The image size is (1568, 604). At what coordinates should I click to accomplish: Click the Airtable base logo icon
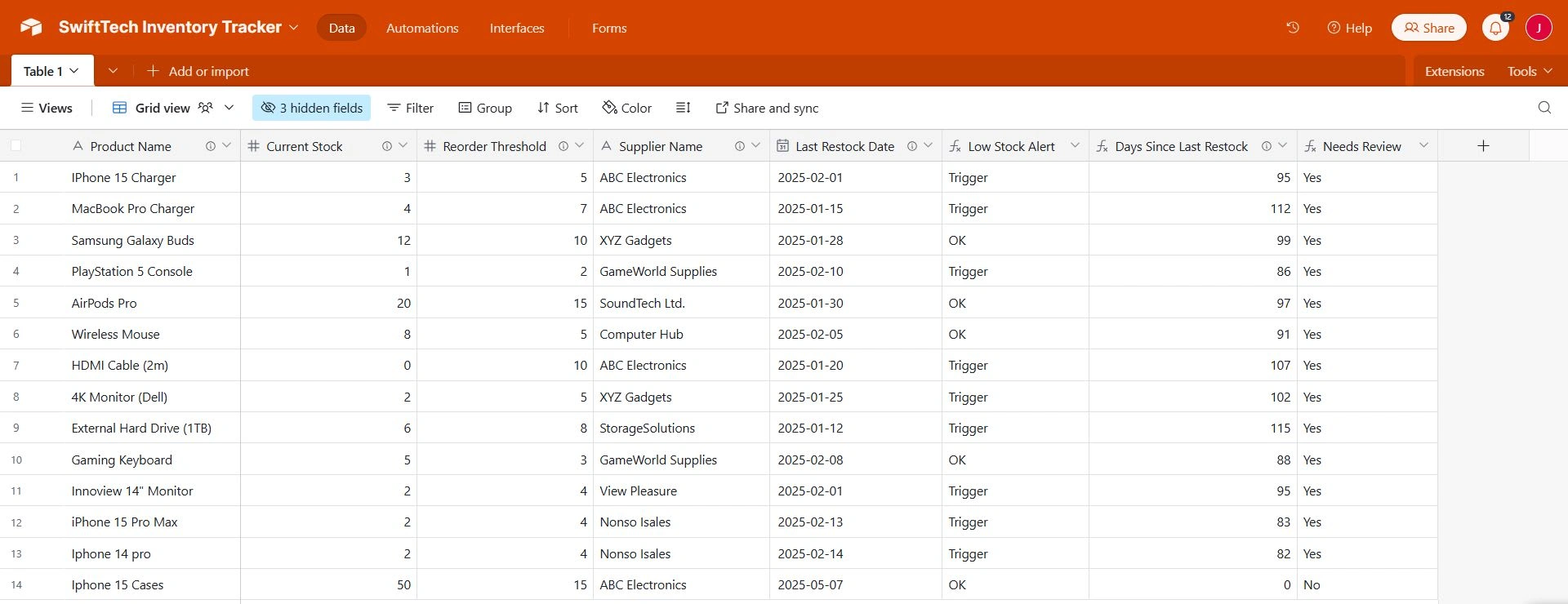pyautogui.click(x=31, y=28)
